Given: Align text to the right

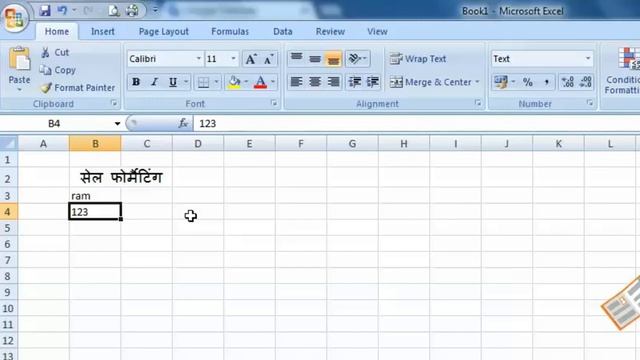Looking at the screenshot, I should click(333, 82).
